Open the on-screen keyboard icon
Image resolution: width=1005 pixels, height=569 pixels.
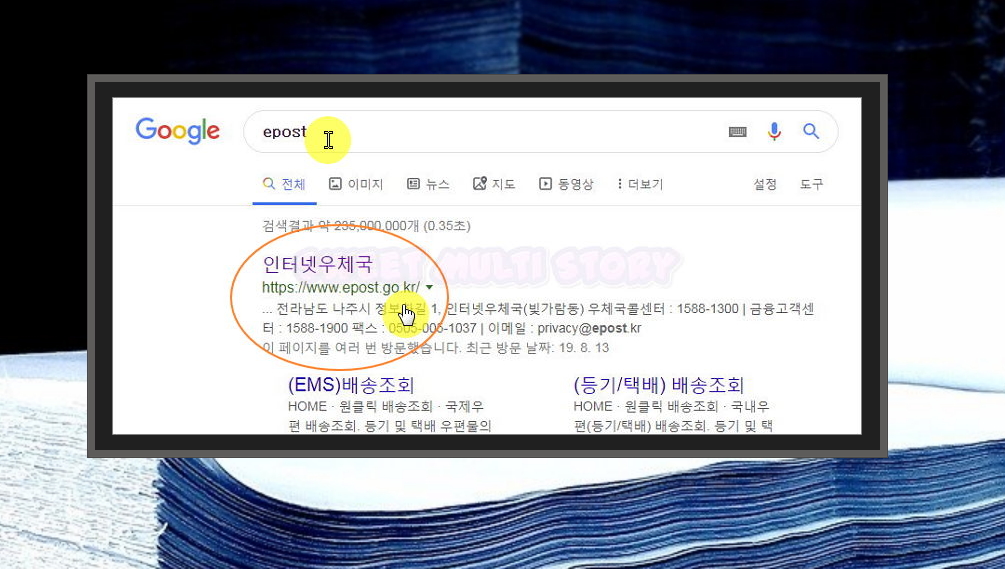pyautogui.click(x=738, y=132)
